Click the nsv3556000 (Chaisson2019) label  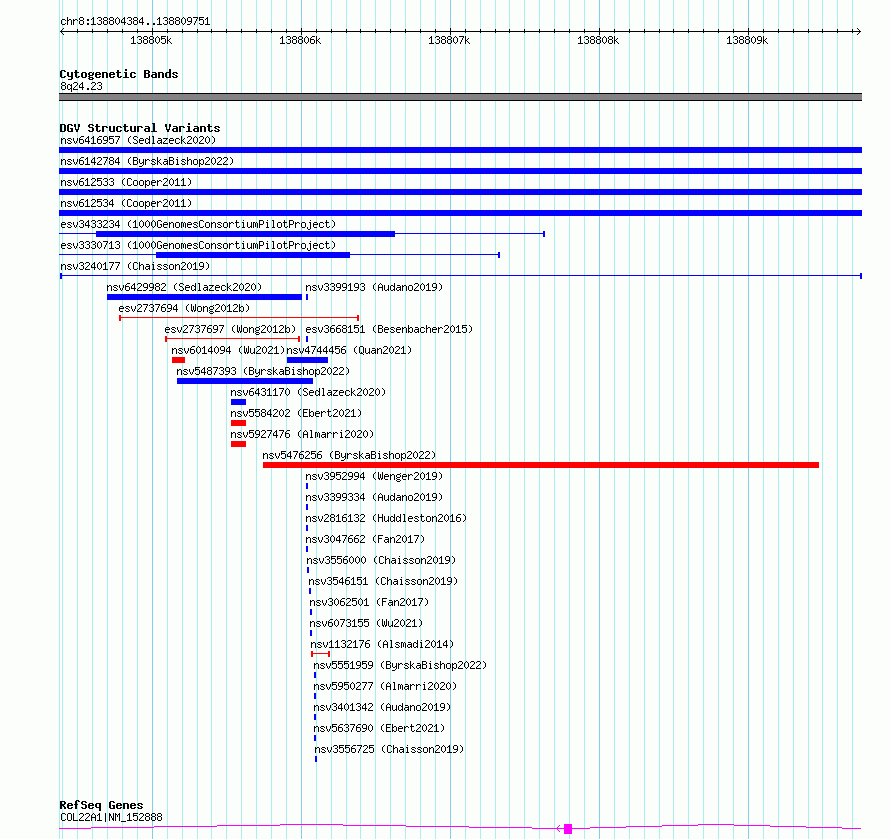(381, 560)
